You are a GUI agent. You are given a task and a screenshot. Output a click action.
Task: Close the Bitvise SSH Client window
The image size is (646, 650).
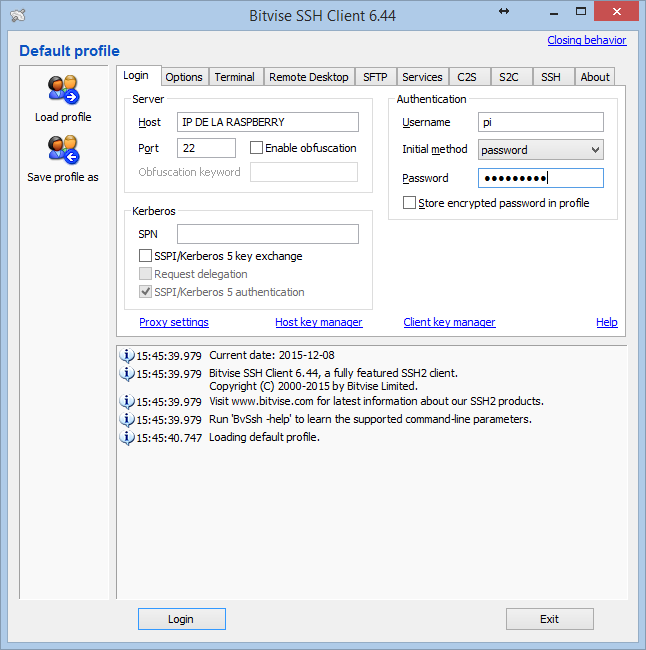click(x=616, y=11)
